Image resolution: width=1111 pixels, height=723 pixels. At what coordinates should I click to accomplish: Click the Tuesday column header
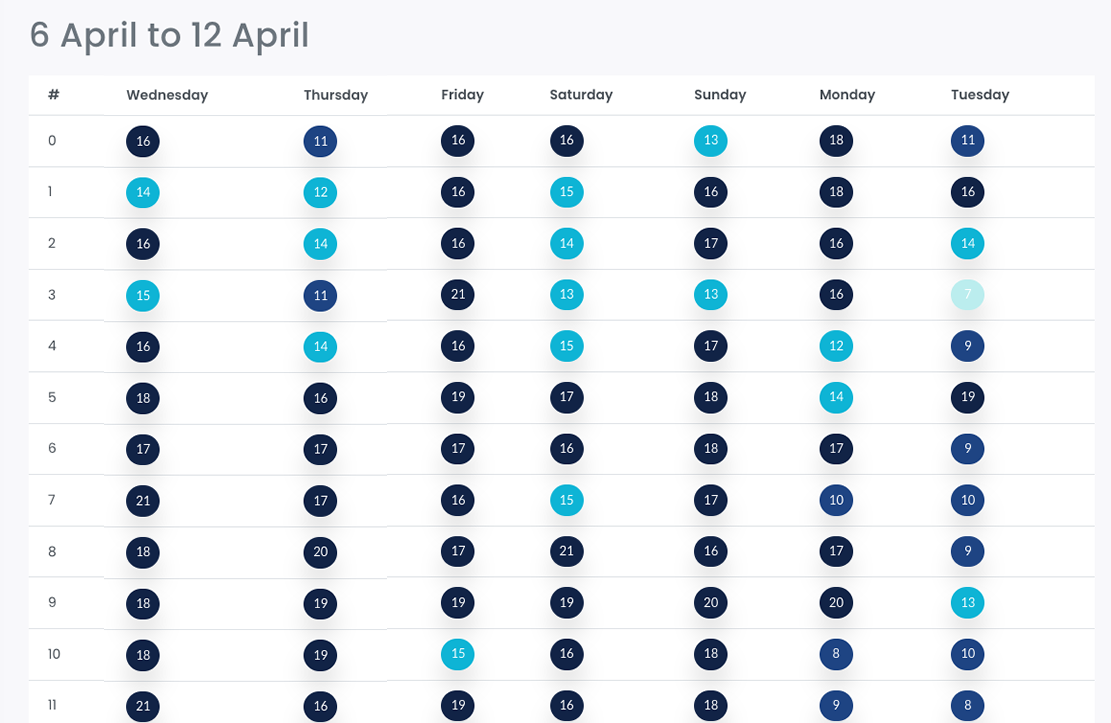[980, 95]
